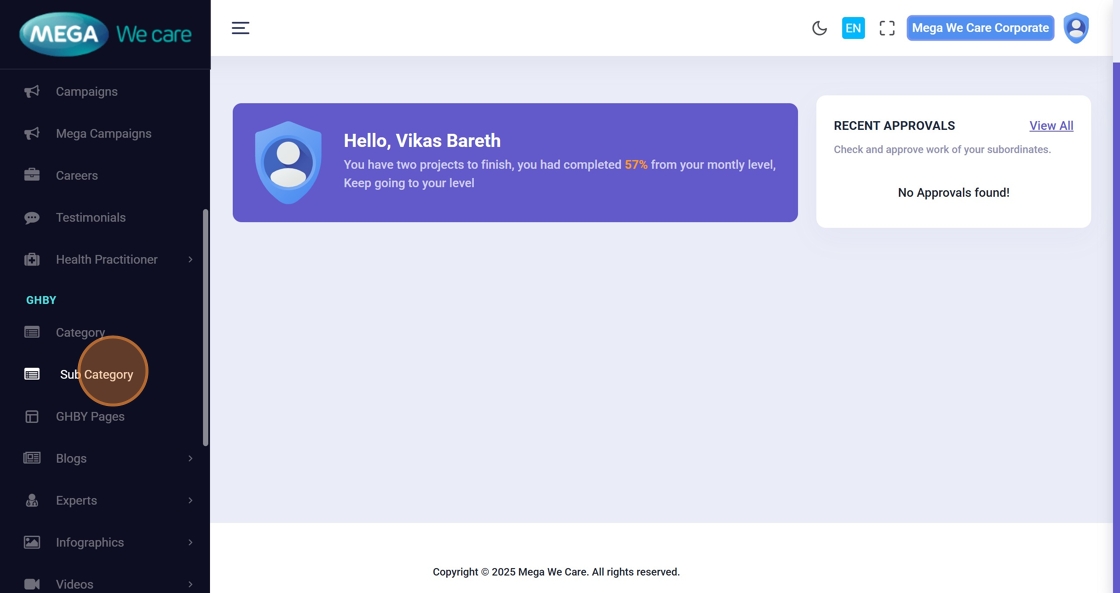1120x593 pixels.
Task: Expand the Experts submenu chevron
Action: [x=190, y=501]
